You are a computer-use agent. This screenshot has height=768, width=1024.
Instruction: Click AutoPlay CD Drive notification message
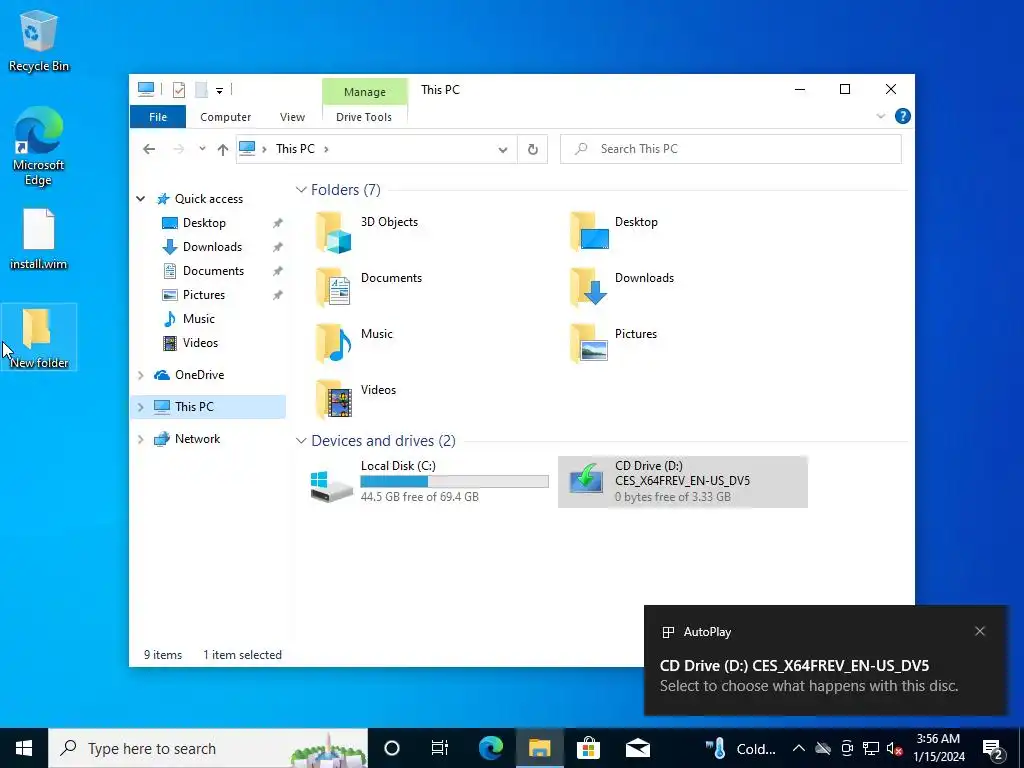808,675
